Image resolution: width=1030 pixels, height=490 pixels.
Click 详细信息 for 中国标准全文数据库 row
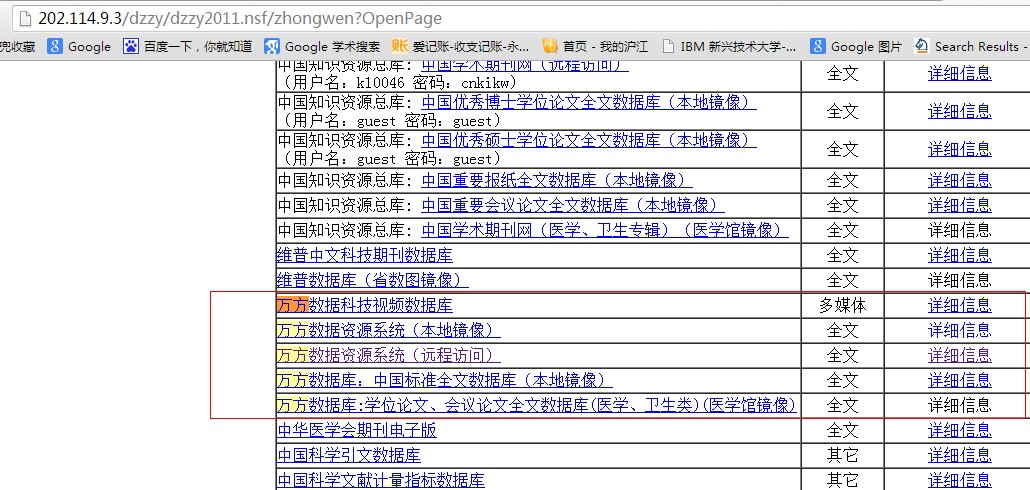pos(960,380)
